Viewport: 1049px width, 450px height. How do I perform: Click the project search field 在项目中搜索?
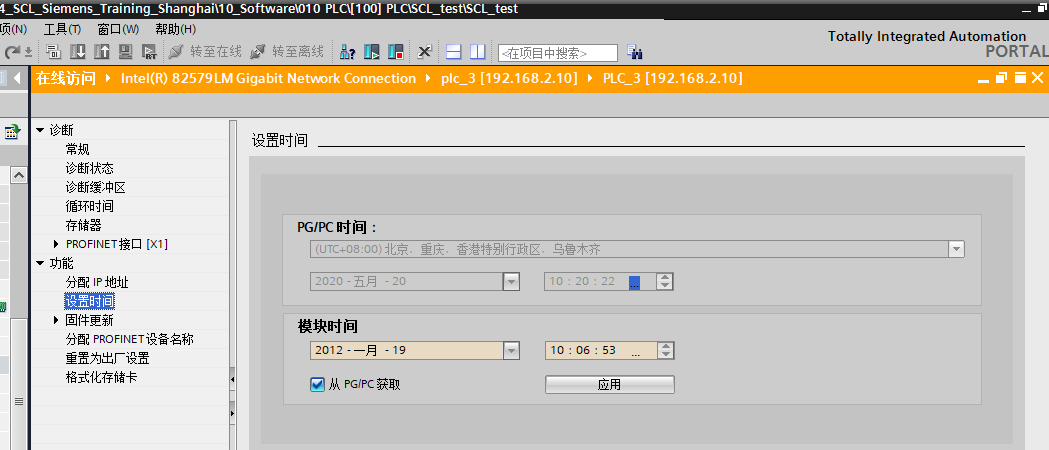click(x=558, y=53)
